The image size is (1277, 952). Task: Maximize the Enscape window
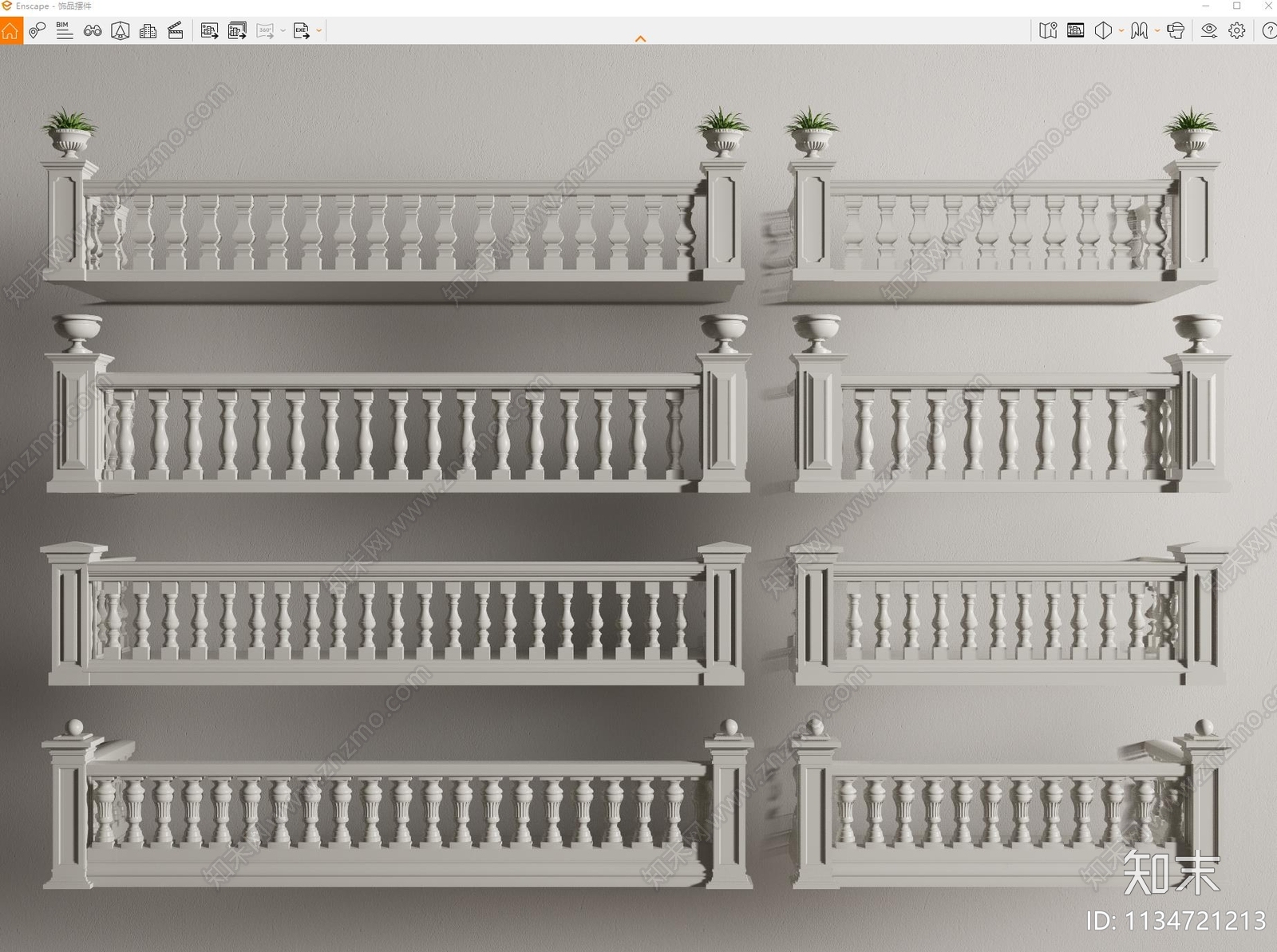(x=1236, y=6)
